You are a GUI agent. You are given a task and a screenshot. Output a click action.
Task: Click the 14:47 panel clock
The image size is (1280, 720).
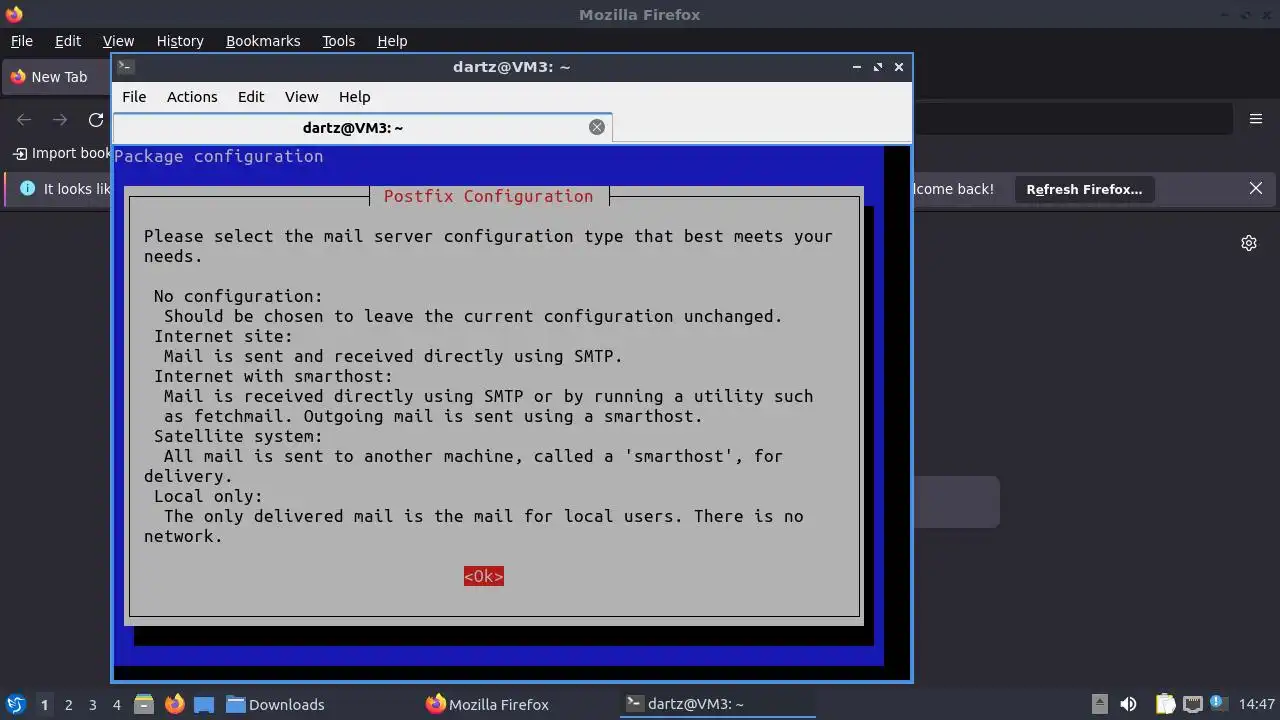tap(1256, 704)
